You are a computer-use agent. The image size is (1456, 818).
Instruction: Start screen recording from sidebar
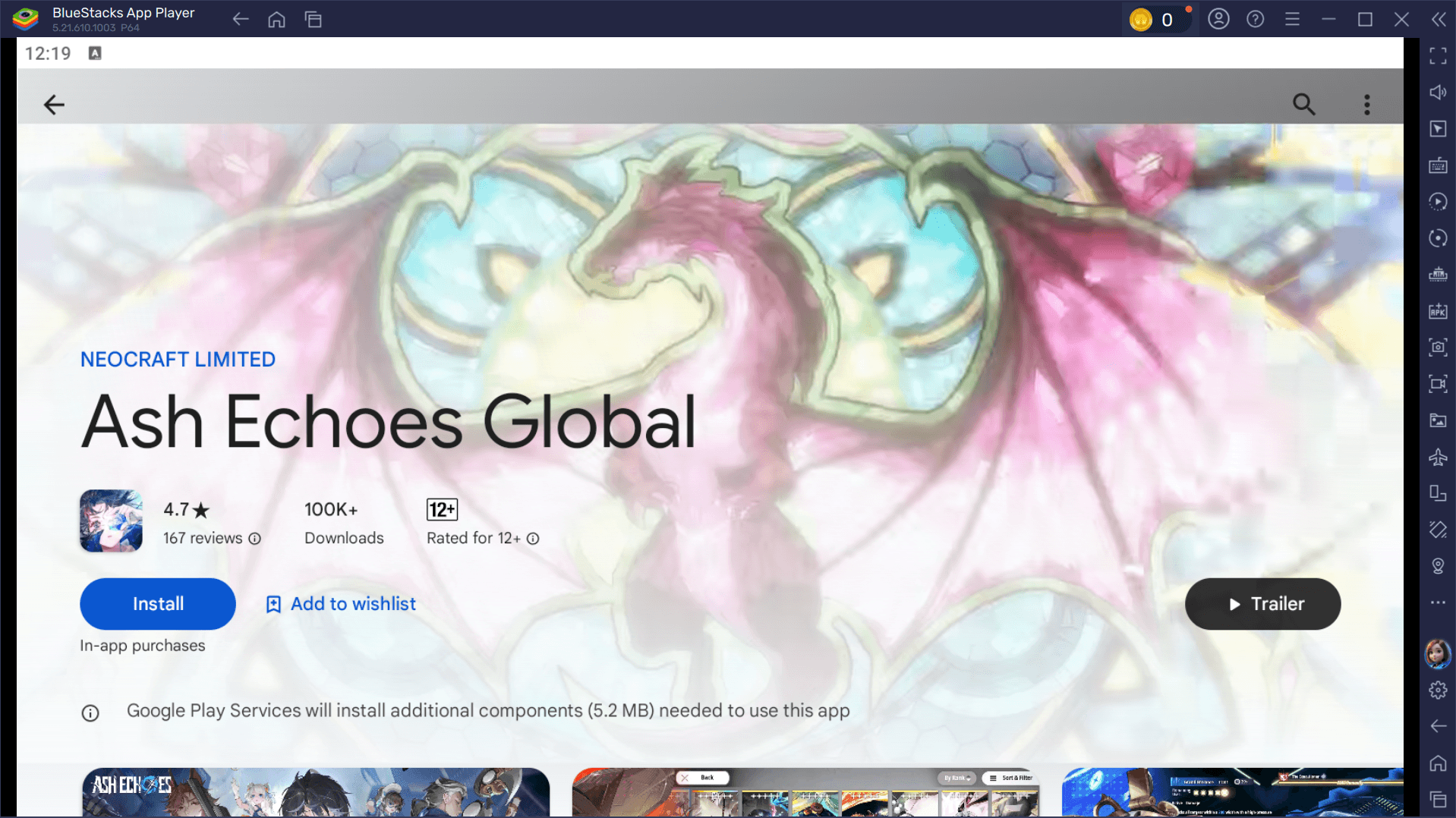tap(1438, 384)
